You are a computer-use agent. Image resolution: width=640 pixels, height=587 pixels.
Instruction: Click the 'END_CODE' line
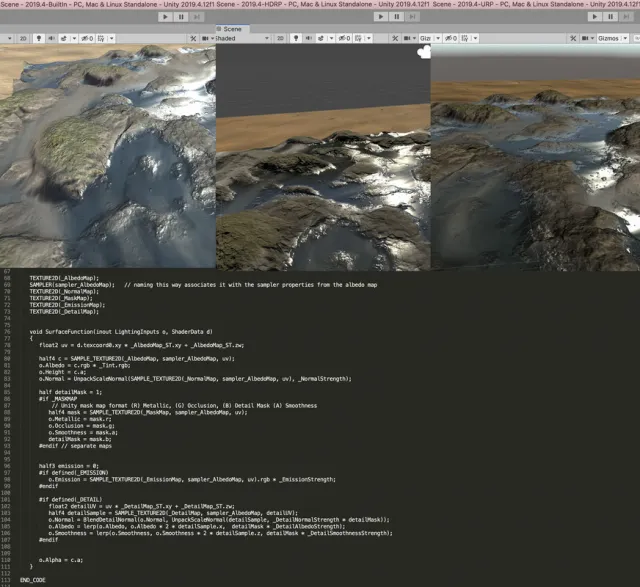[x=33, y=580]
